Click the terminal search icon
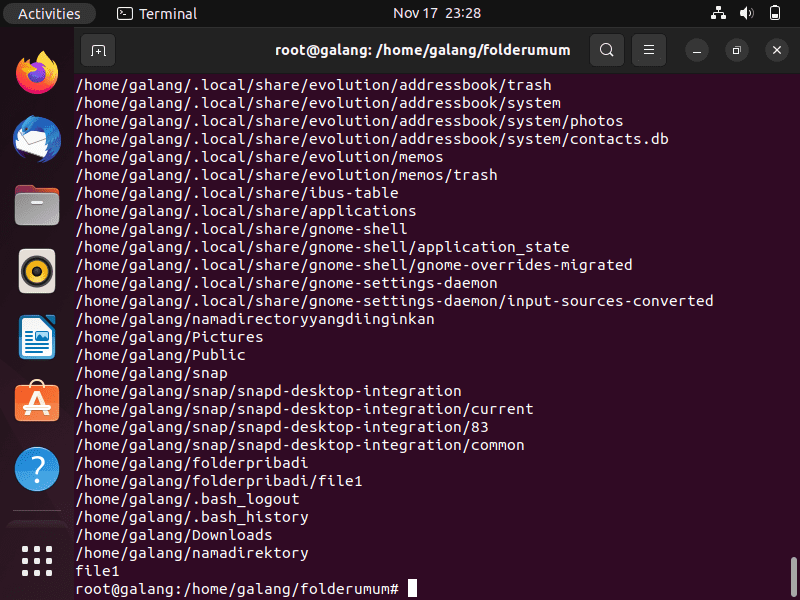This screenshot has width=800, height=600. point(607,50)
